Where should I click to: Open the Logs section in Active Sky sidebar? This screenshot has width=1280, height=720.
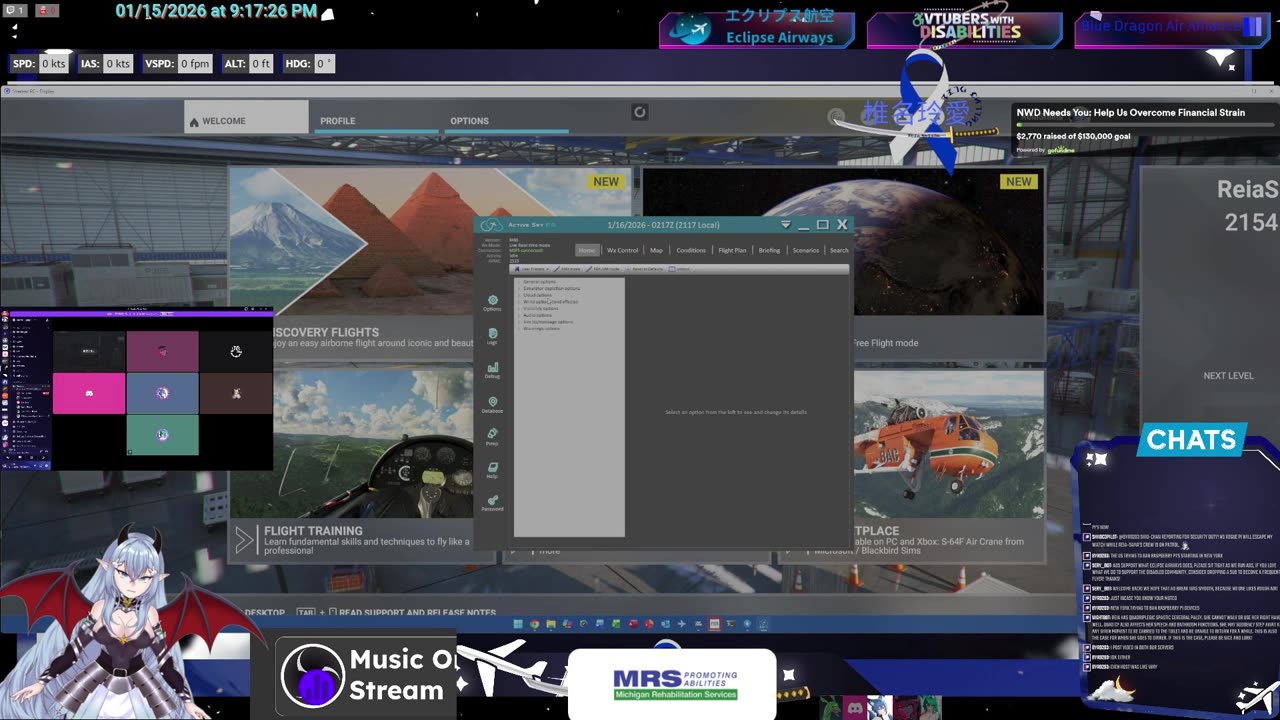pos(492,336)
